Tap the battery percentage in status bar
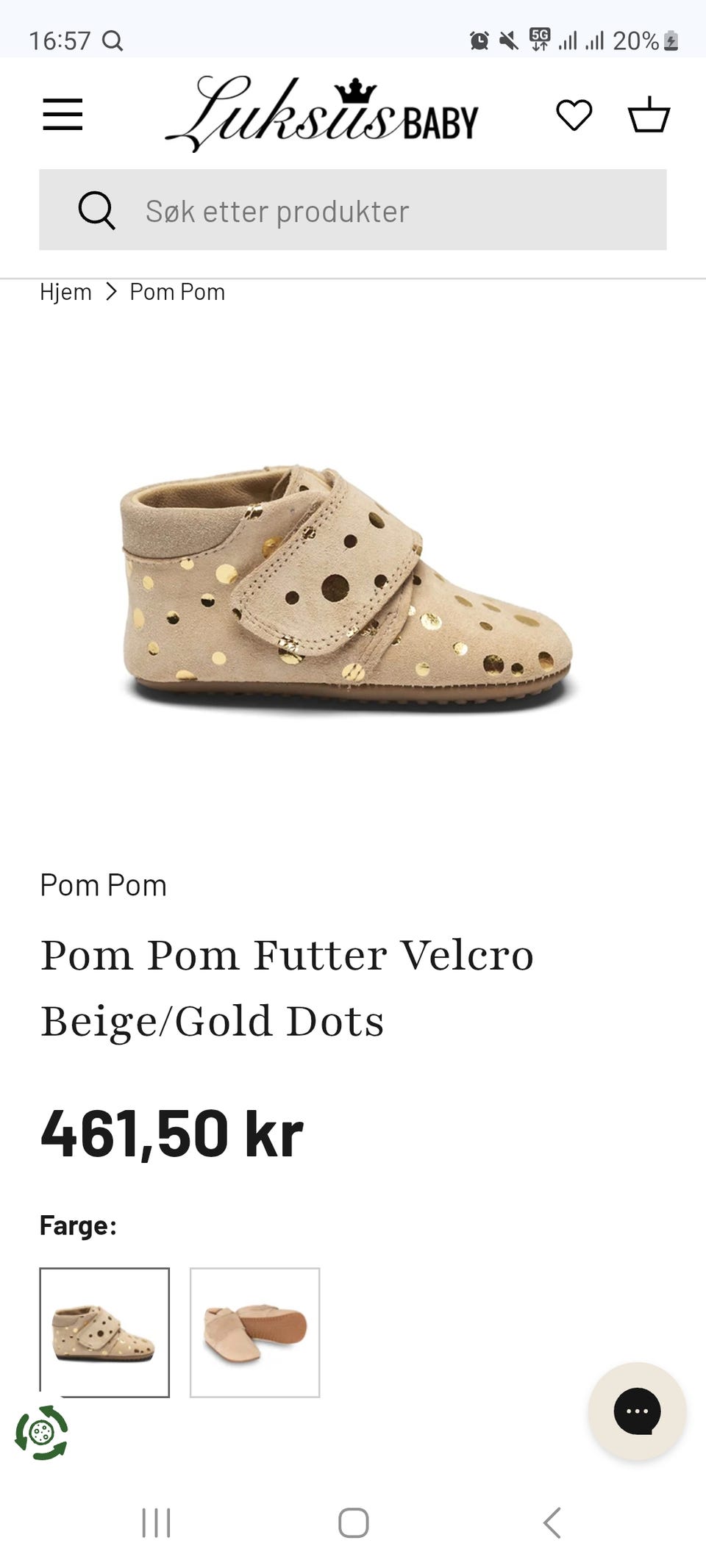The height and width of the screenshot is (1568, 706). [635, 40]
